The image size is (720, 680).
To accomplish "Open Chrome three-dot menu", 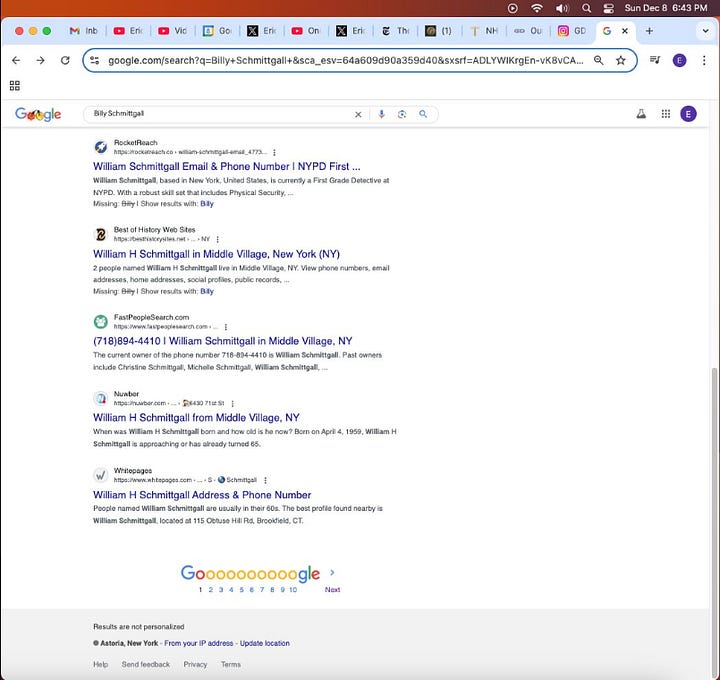I will point(704,60).
